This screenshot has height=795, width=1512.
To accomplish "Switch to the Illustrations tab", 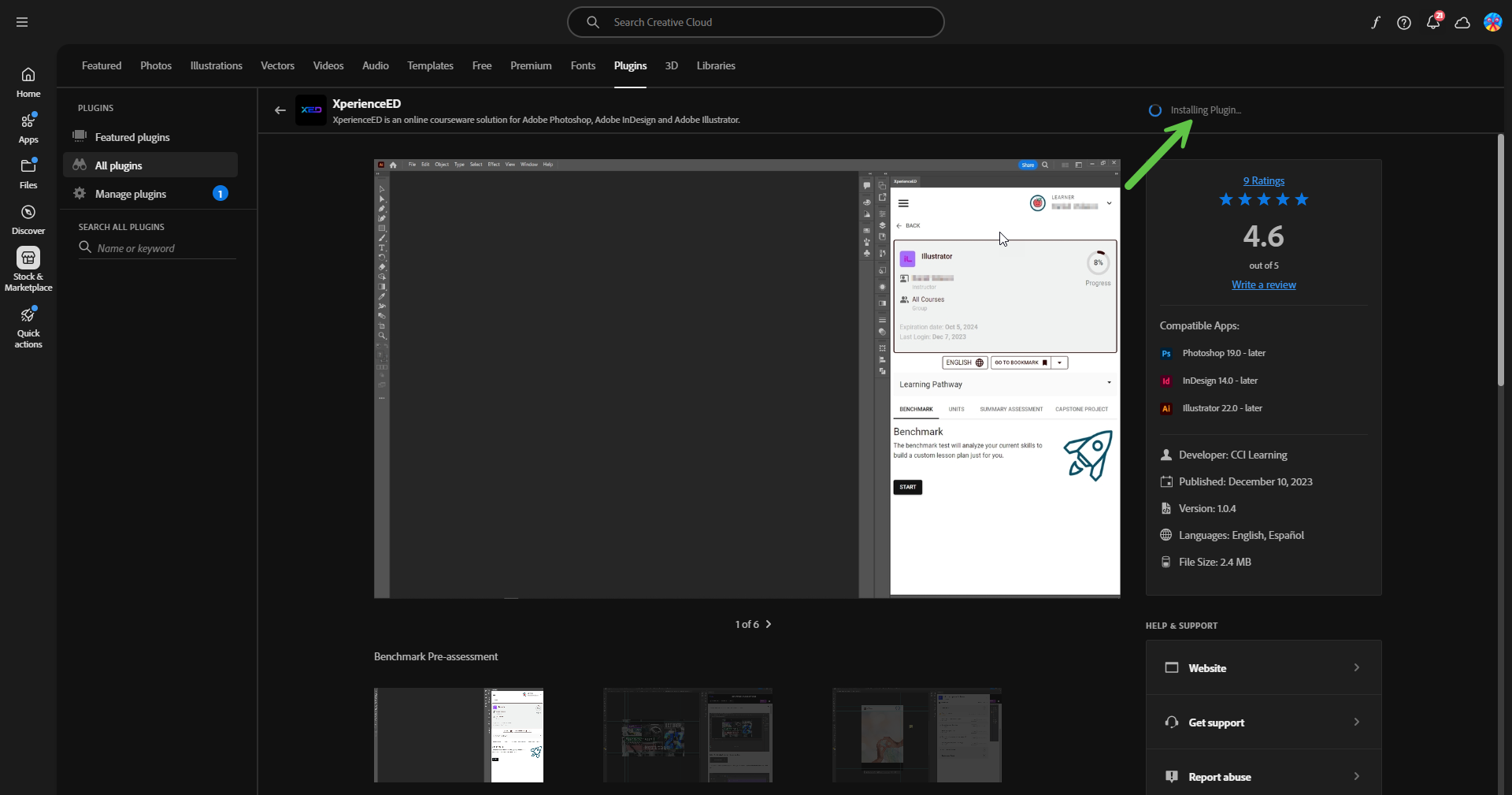I will pos(216,65).
